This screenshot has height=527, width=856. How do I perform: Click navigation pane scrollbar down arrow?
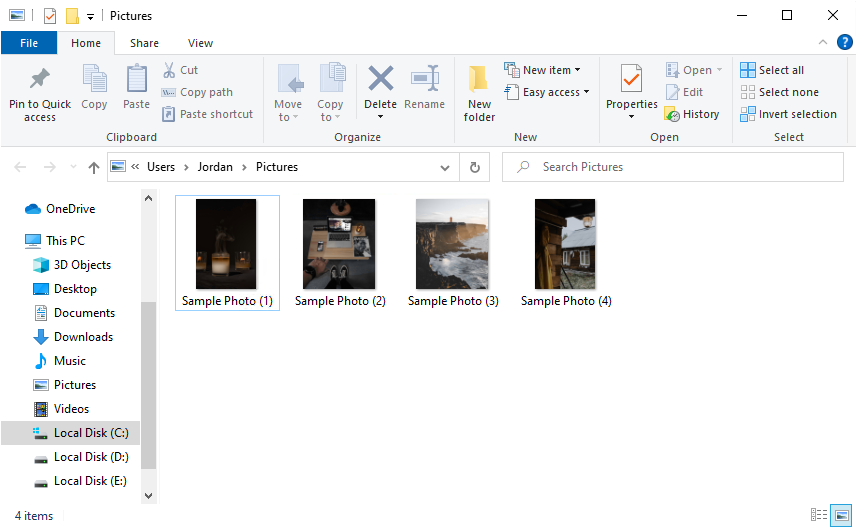click(x=148, y=496)
